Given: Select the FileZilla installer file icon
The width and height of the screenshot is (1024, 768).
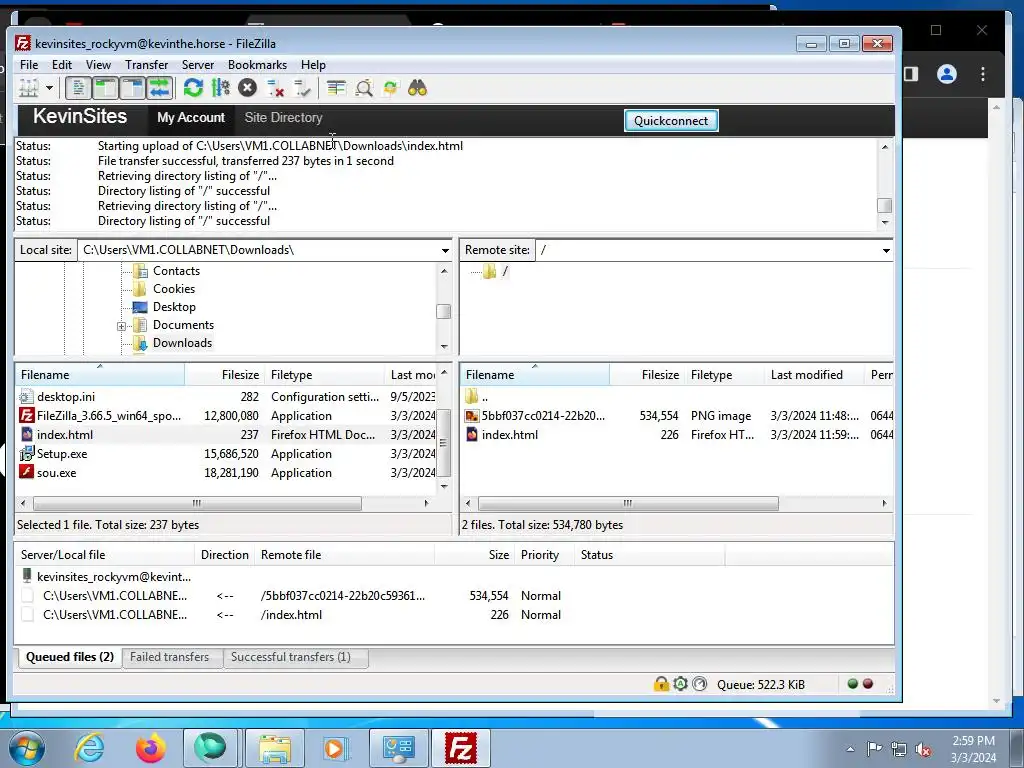Looking at the screenshot, I should click(26, 415).
